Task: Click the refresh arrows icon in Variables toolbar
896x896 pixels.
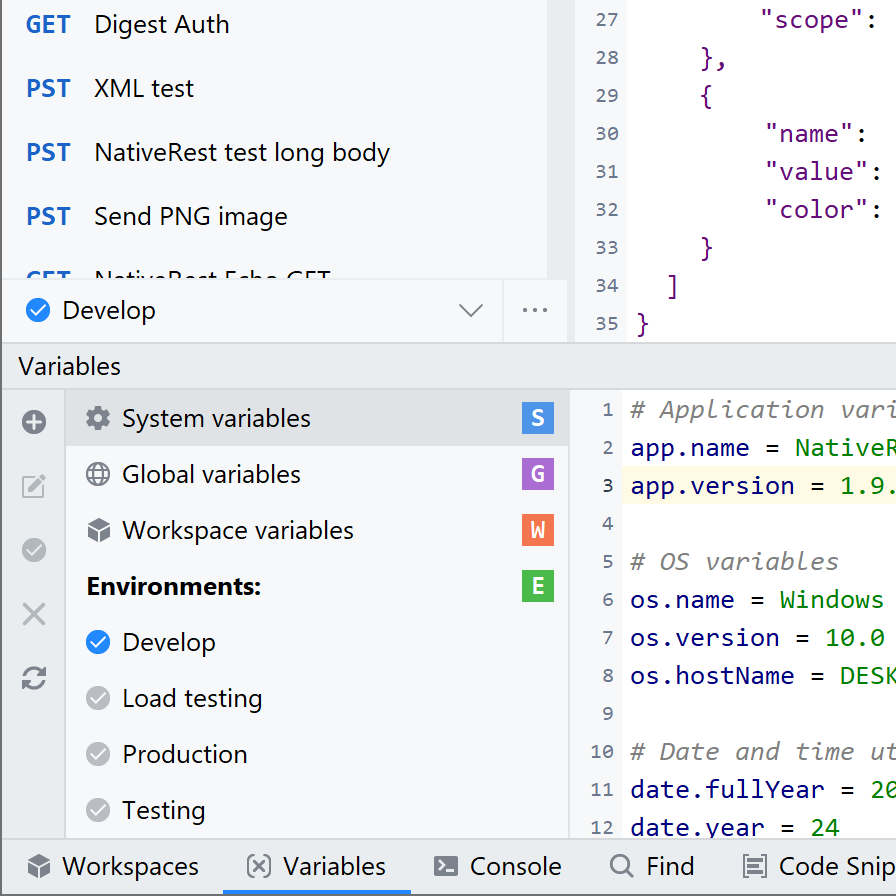Action: [34, 678]
